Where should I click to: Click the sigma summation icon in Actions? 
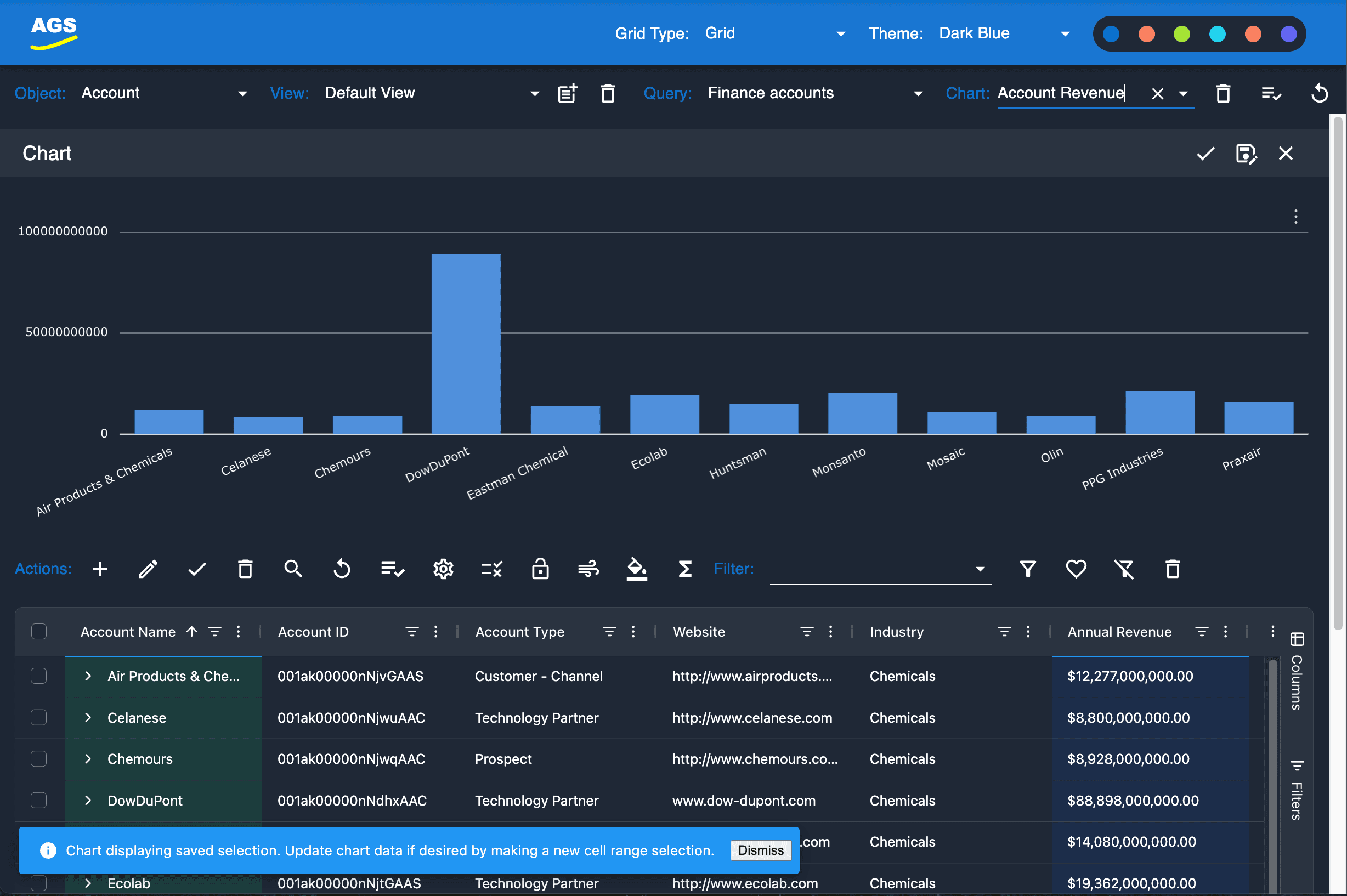click(x=684, y=569)
